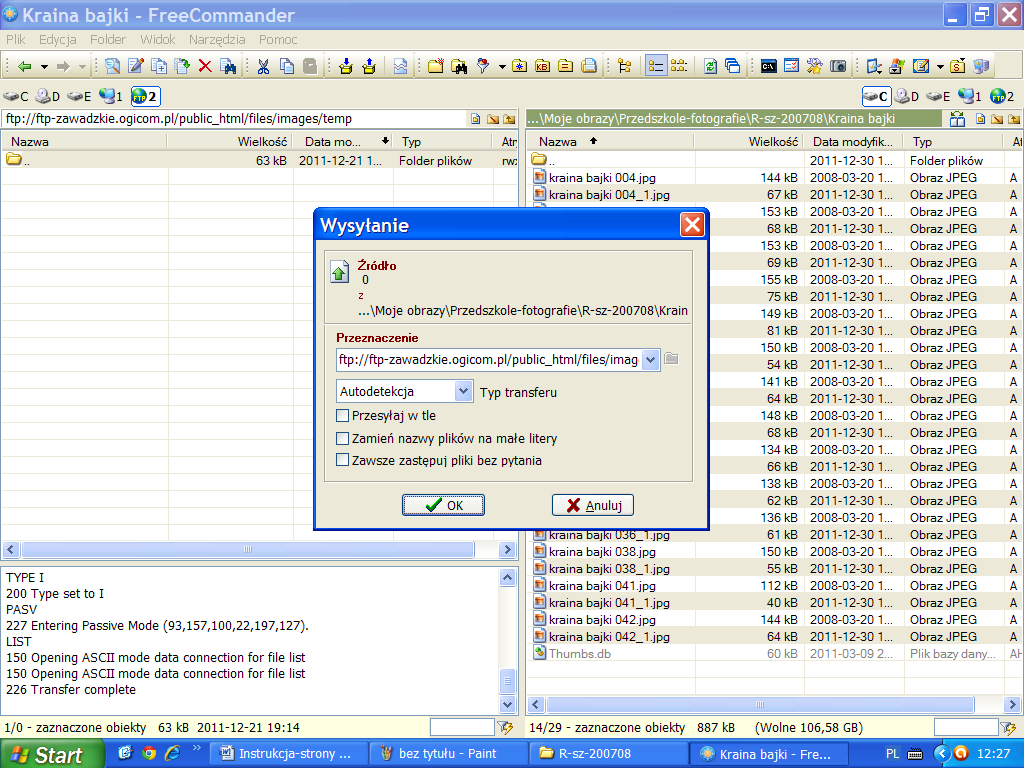
Task: Switch to Instrukcja-strony taskbar item
Action: pos(289,754)
